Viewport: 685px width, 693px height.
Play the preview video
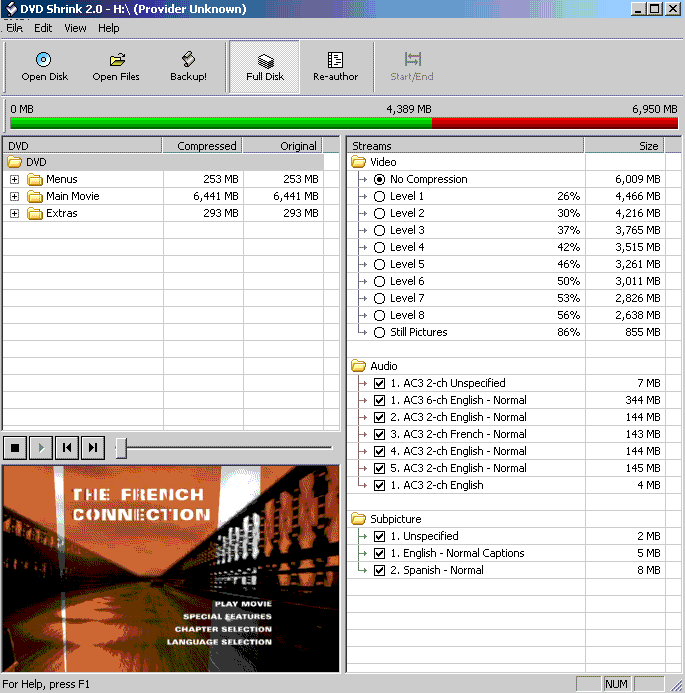pyautogui.click(x=41, y=448)
